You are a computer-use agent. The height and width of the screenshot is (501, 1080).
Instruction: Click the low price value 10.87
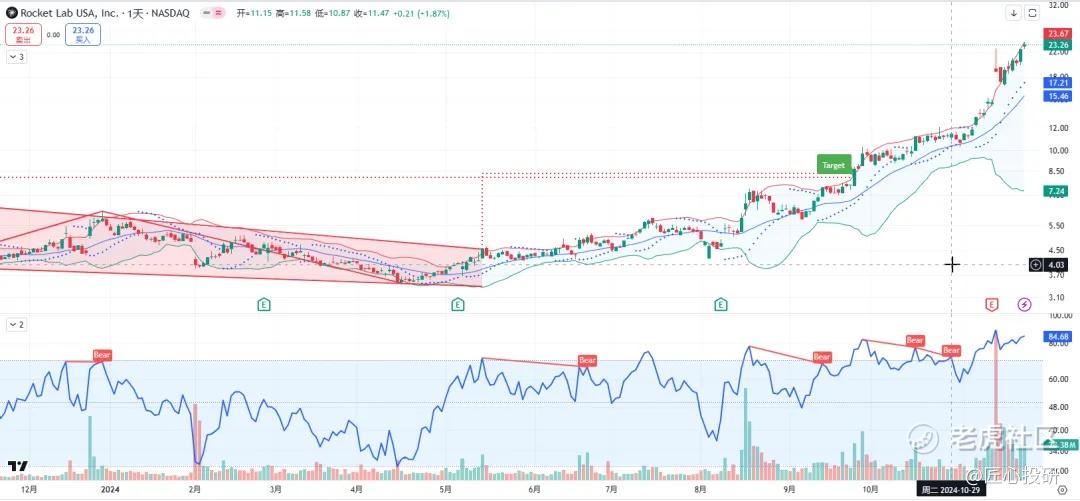[x=341, y=13]
